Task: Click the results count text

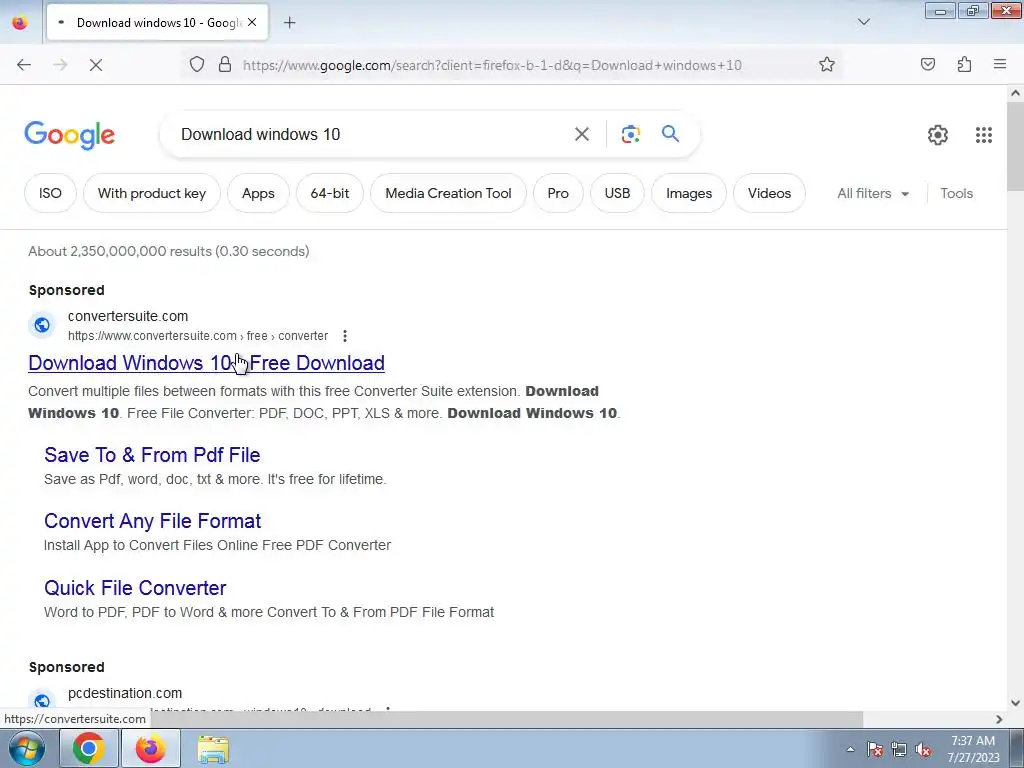Action: pos(168,251)
